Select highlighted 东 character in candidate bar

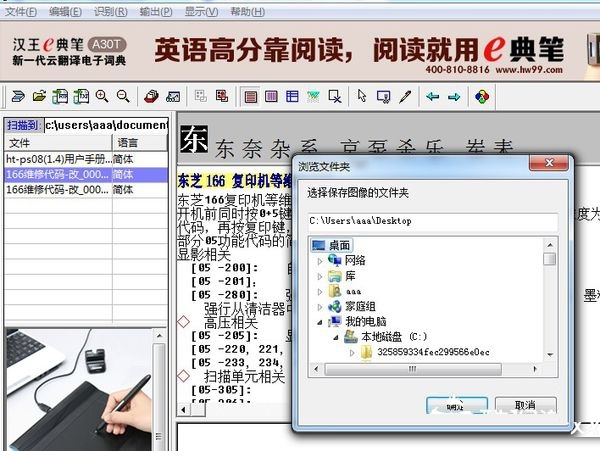coord(194,139)
